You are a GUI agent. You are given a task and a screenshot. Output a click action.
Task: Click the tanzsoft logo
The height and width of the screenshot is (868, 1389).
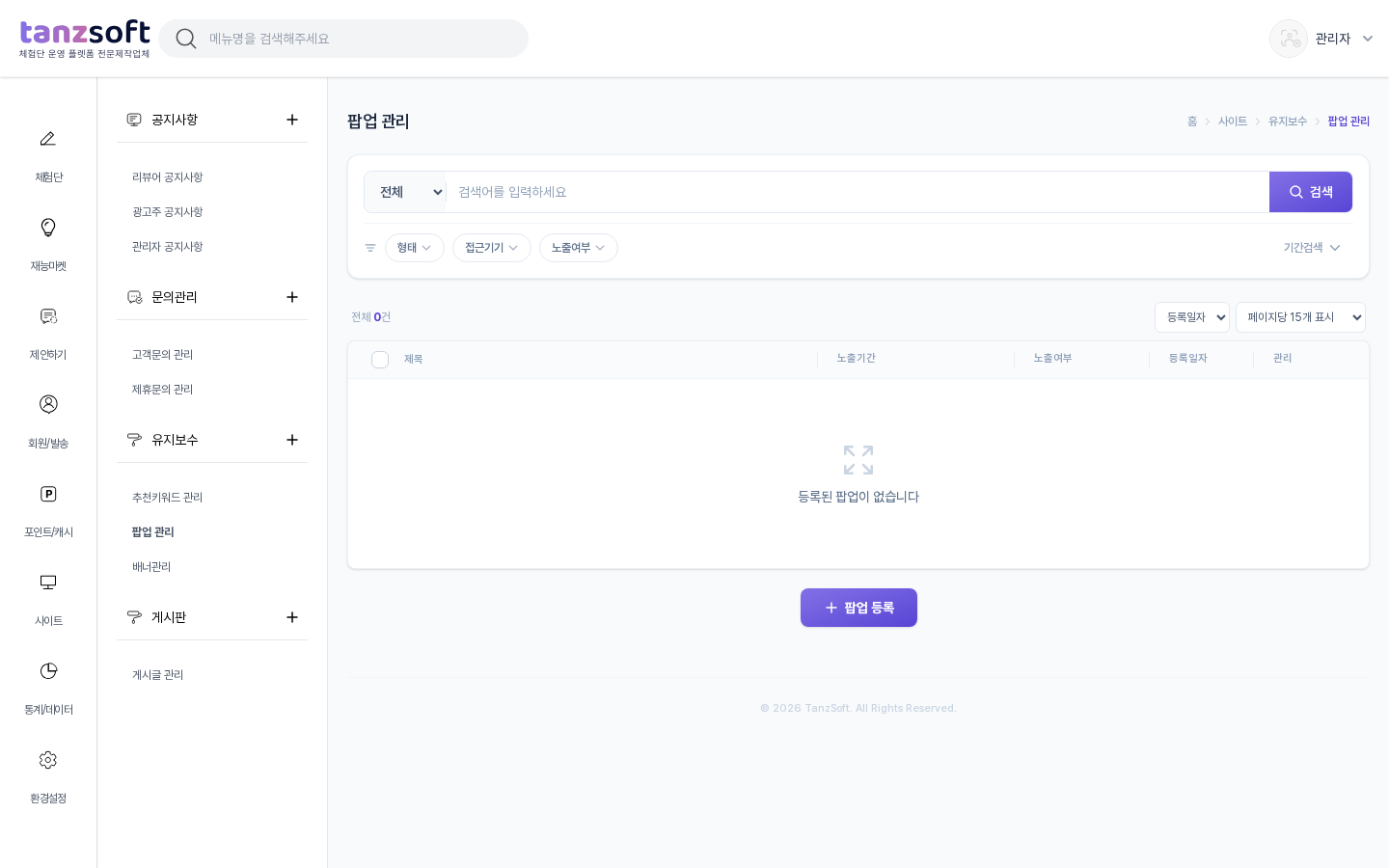click(x=85, y=39)
